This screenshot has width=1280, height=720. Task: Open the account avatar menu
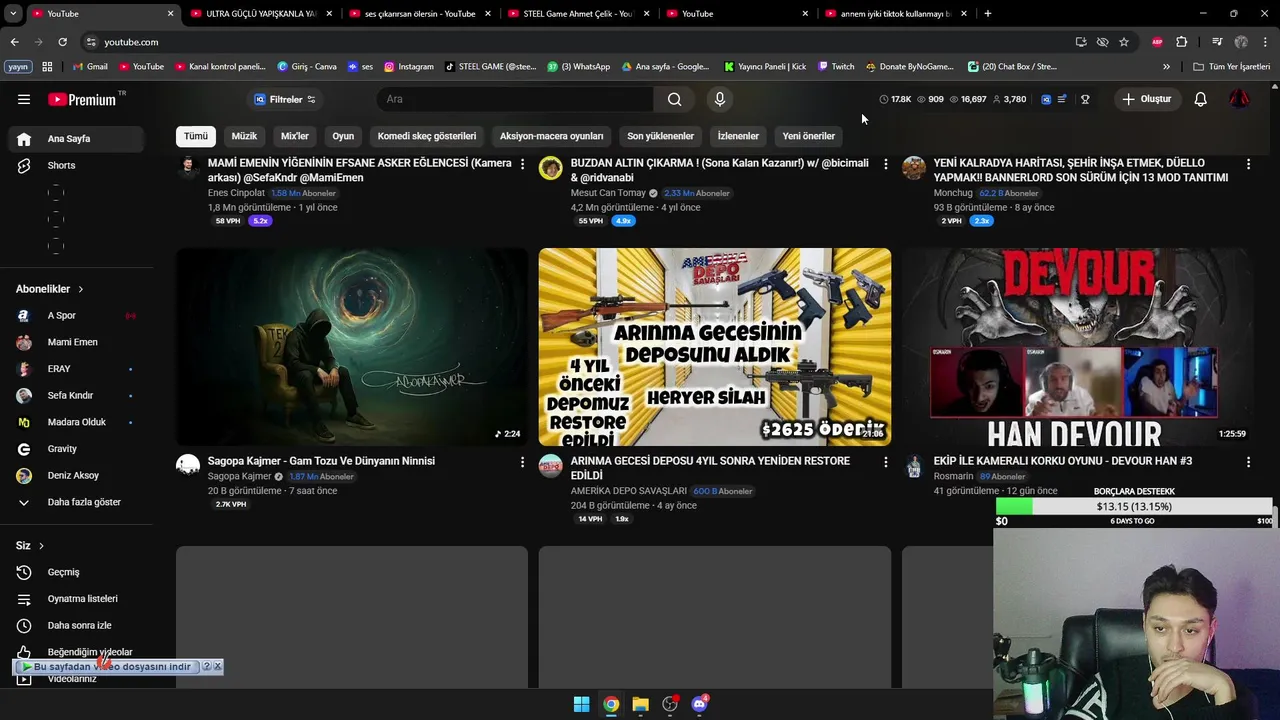[x=1239, y=99]
